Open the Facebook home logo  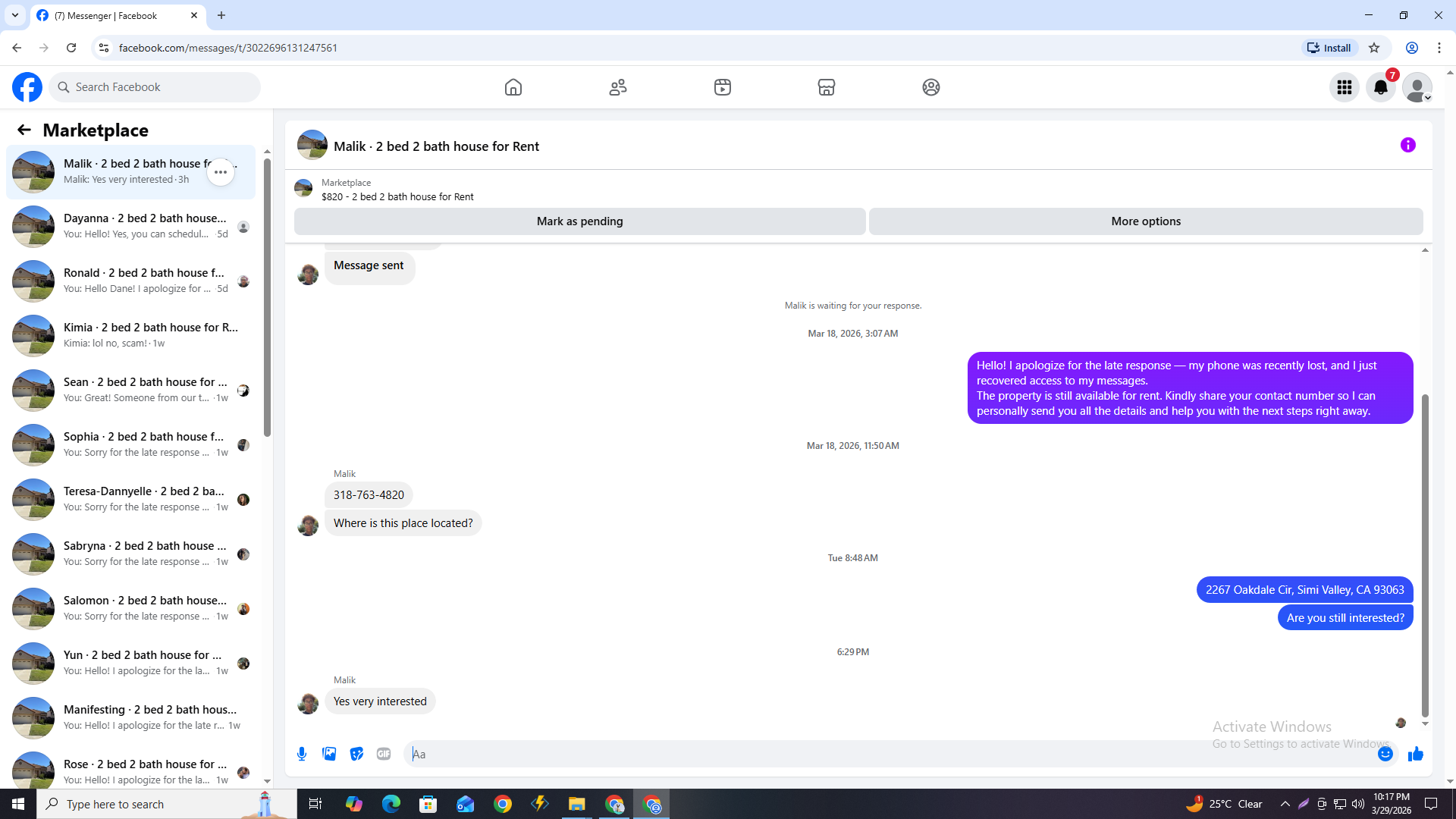27,87
